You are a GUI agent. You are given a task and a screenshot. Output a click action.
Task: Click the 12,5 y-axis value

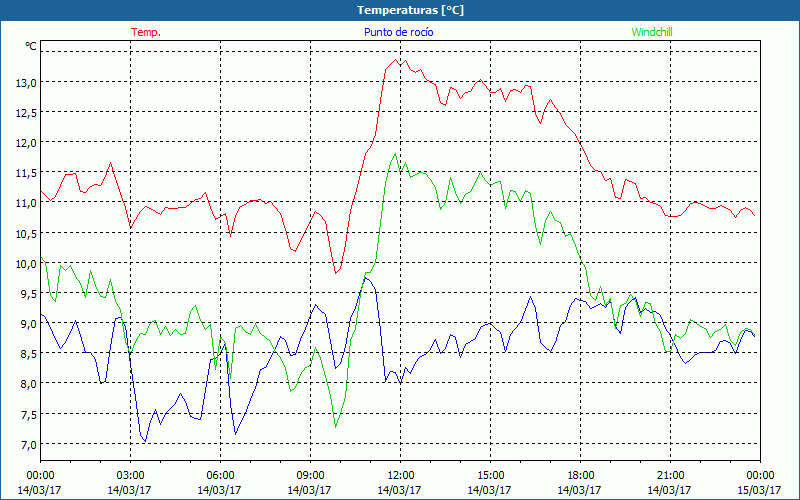pyautogui.click(x=26, y=113)
